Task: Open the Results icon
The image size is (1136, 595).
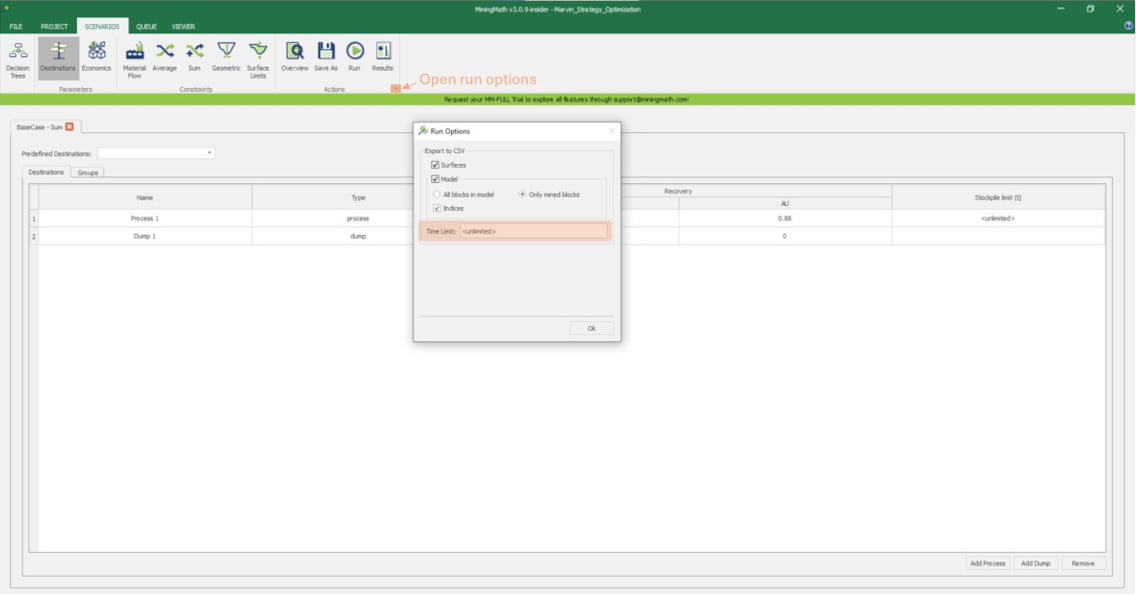Action: click(383, 57)
